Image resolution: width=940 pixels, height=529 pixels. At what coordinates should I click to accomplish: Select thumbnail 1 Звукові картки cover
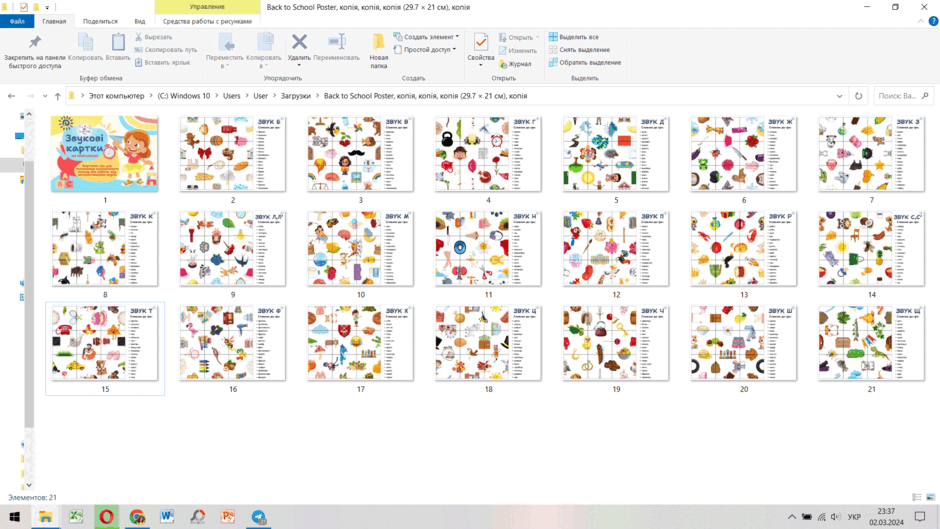[x=105, y=154]
